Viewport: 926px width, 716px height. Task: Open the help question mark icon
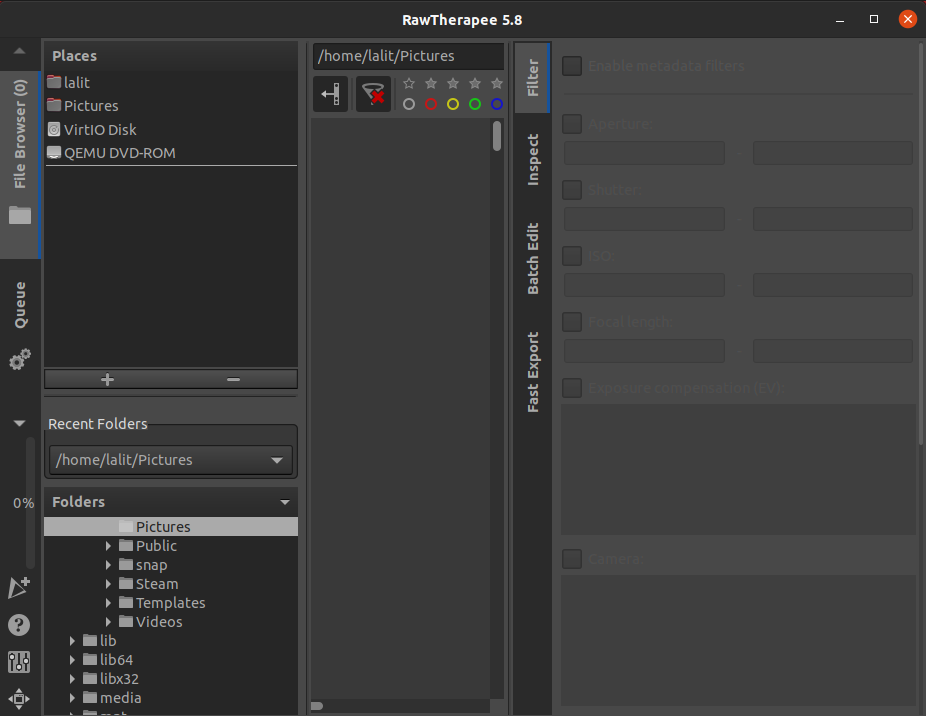tap(19, 625)
